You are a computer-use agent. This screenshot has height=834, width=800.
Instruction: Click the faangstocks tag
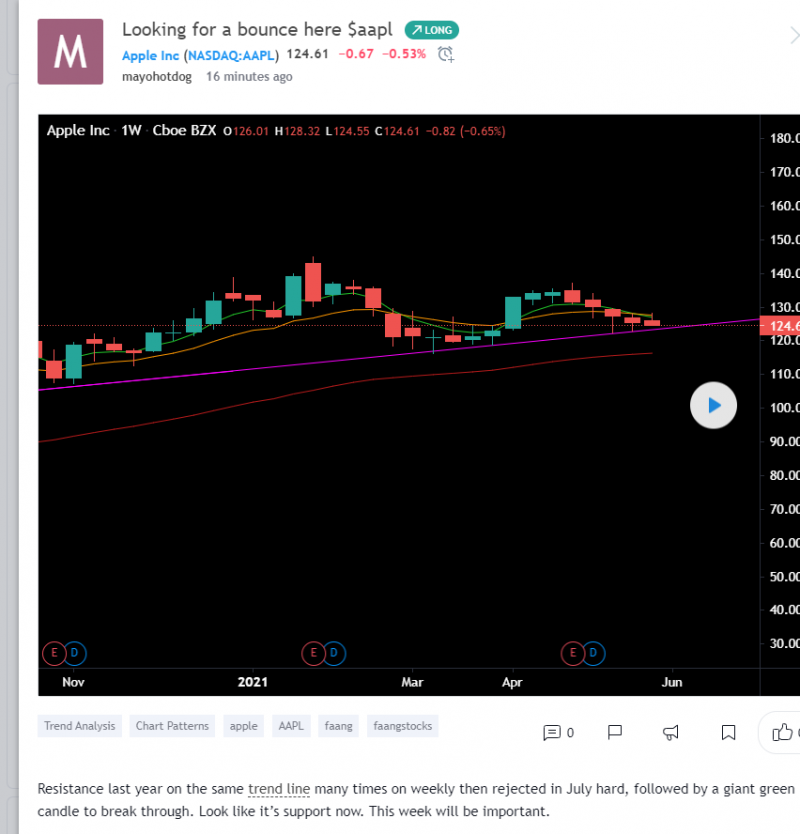(402, 726)
